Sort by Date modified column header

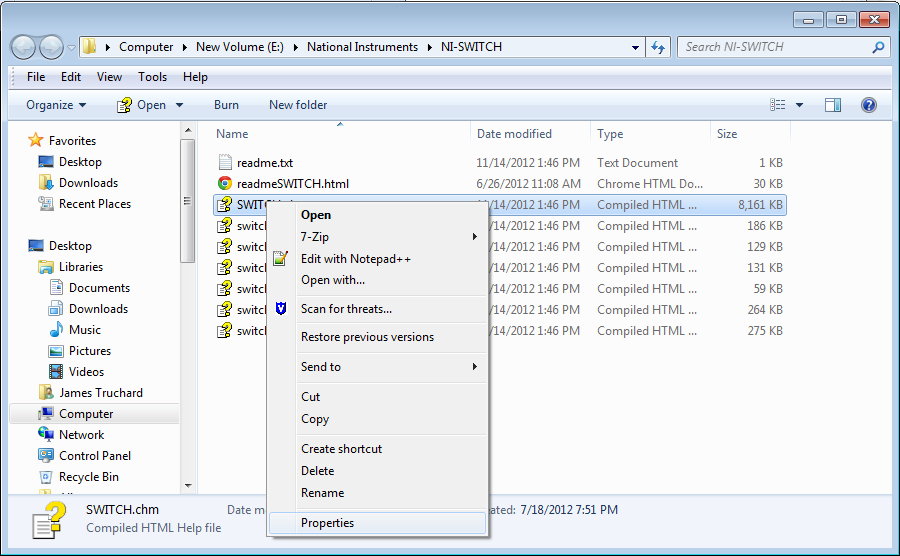click(514, 134)
